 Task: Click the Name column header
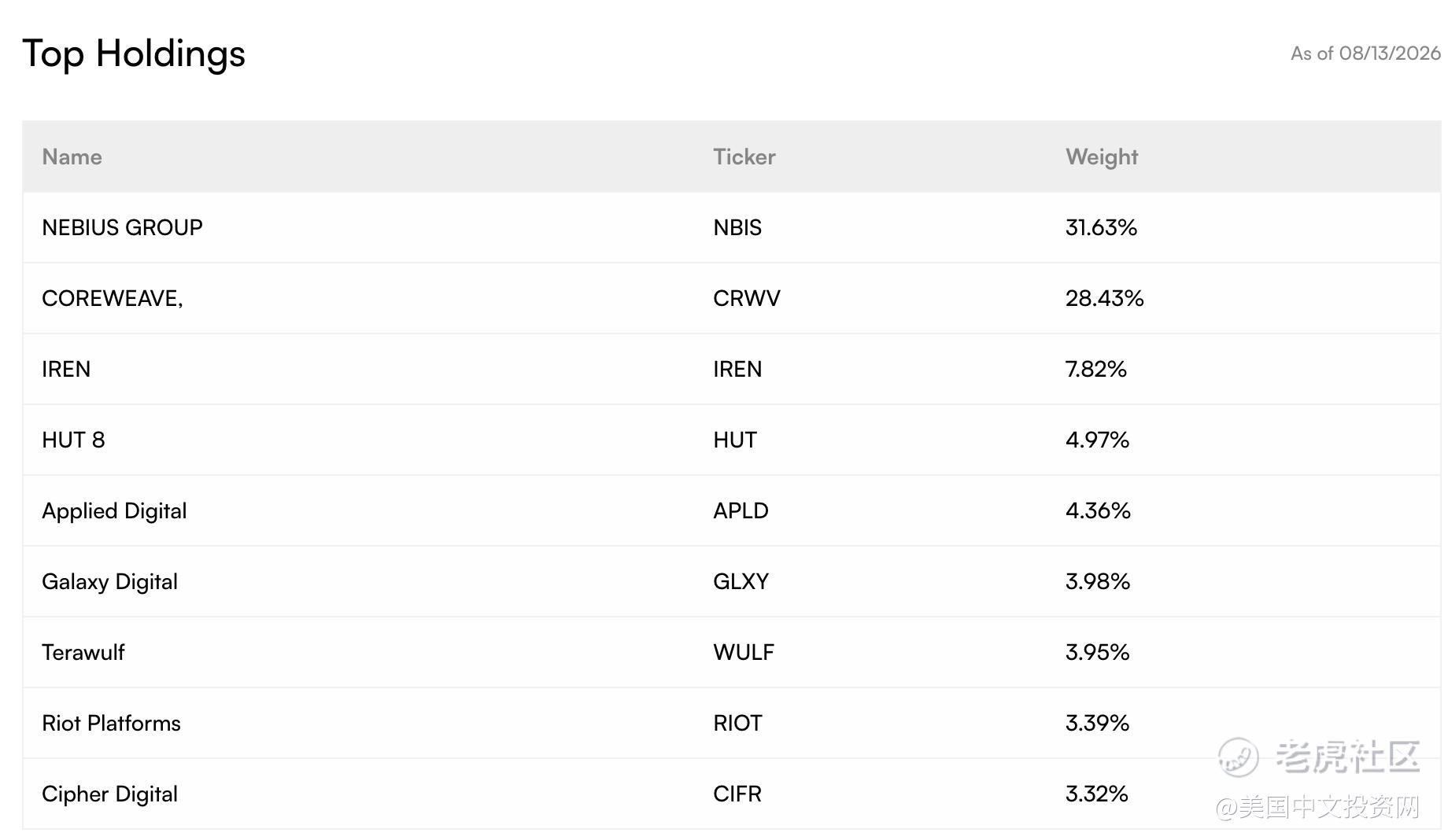coord(72,157)
